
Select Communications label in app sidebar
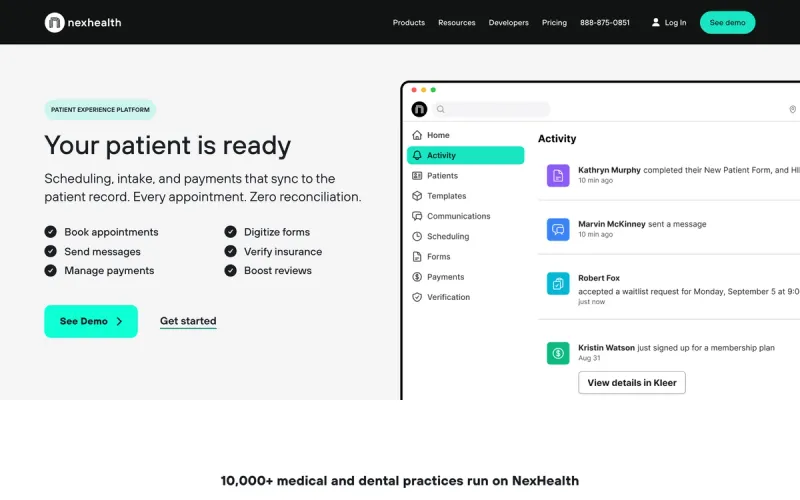459,216
